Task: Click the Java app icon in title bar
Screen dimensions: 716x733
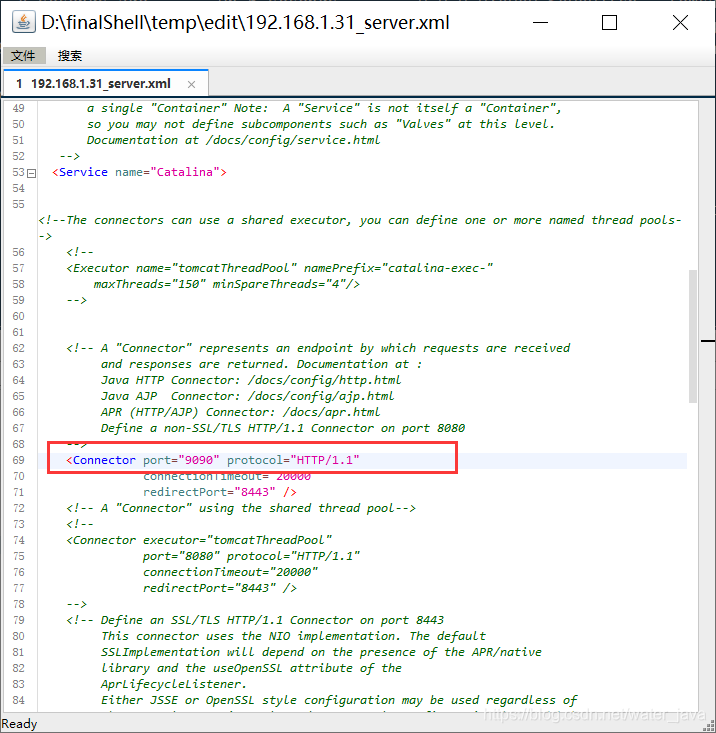Action: click(23, 22)
